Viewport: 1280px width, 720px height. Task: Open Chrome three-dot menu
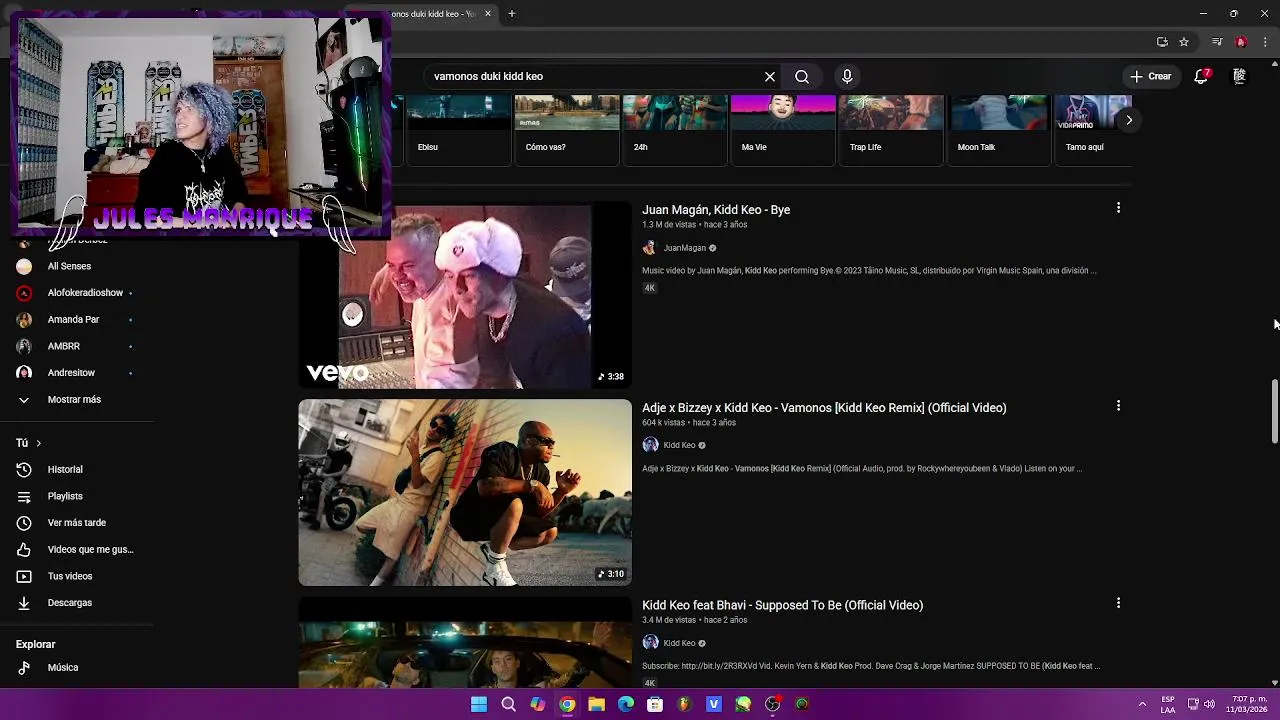click(x=1265, y=42)
